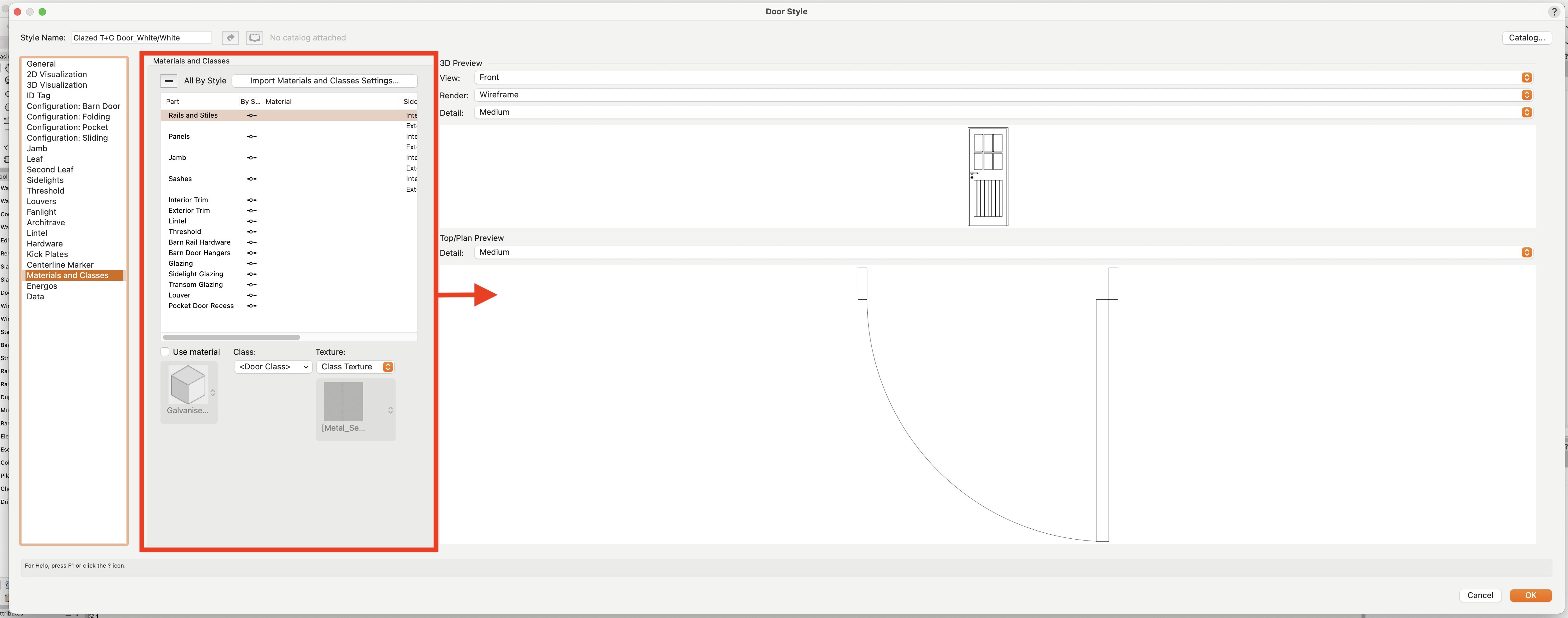Image resolution: width=1568 pixels, height=618 pixels.
Task: Open the Render Wireframe dropdown
Action: pyautogui.click(x=1003, y=95)
